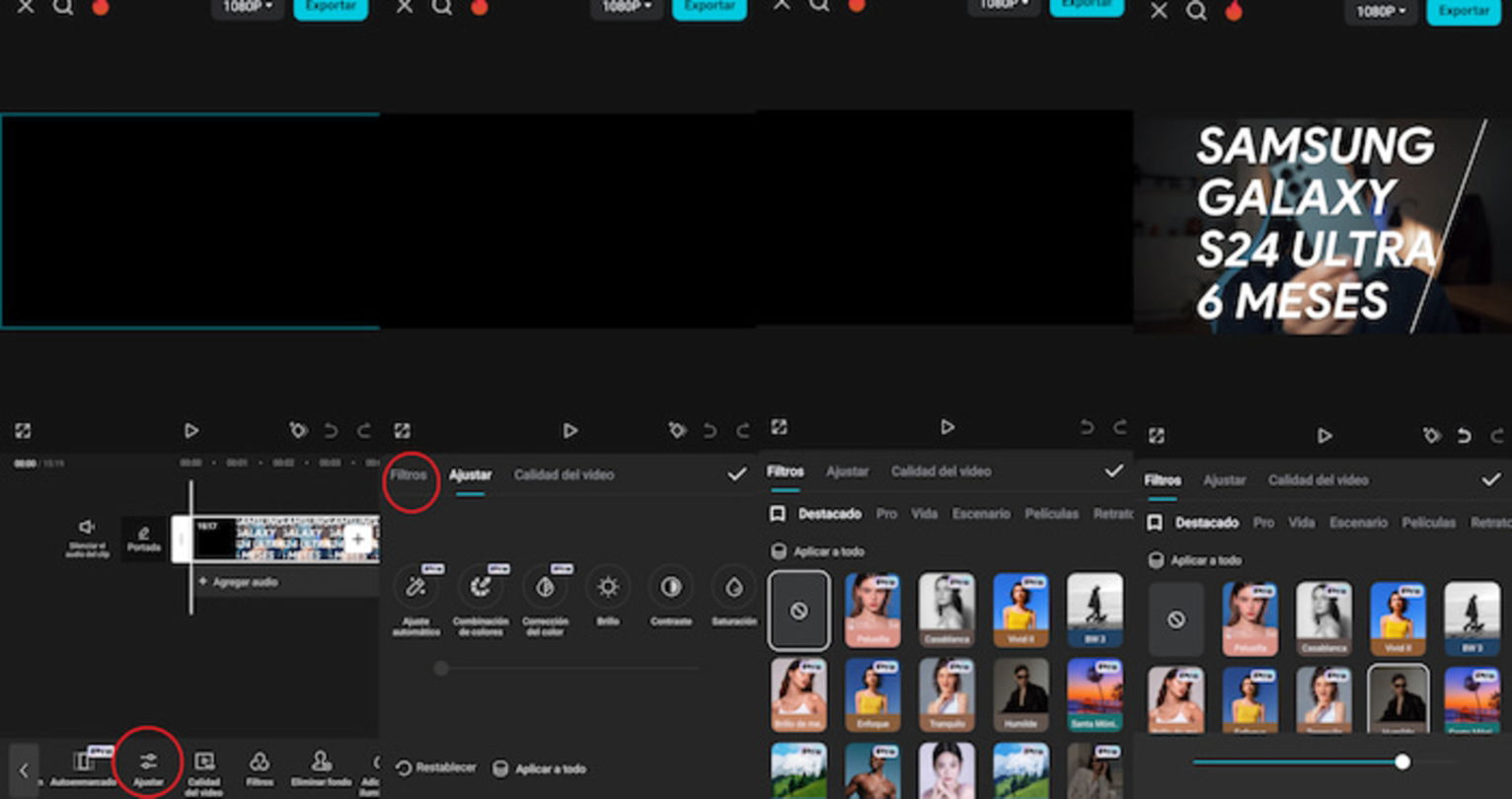Switch to circled Filtros tab in Ajustar screen

click(x=409, y=474)
